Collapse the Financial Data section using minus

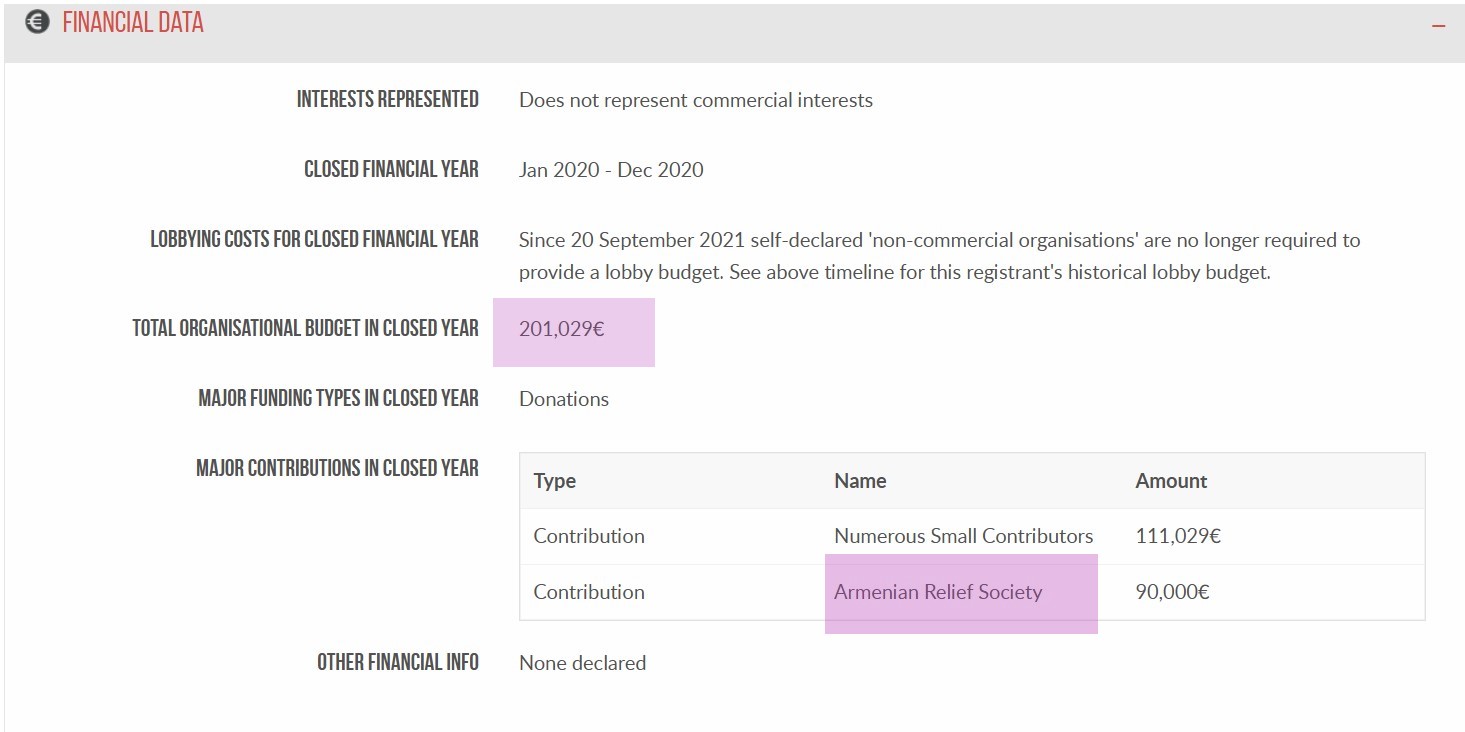[x=1438, y=24]
